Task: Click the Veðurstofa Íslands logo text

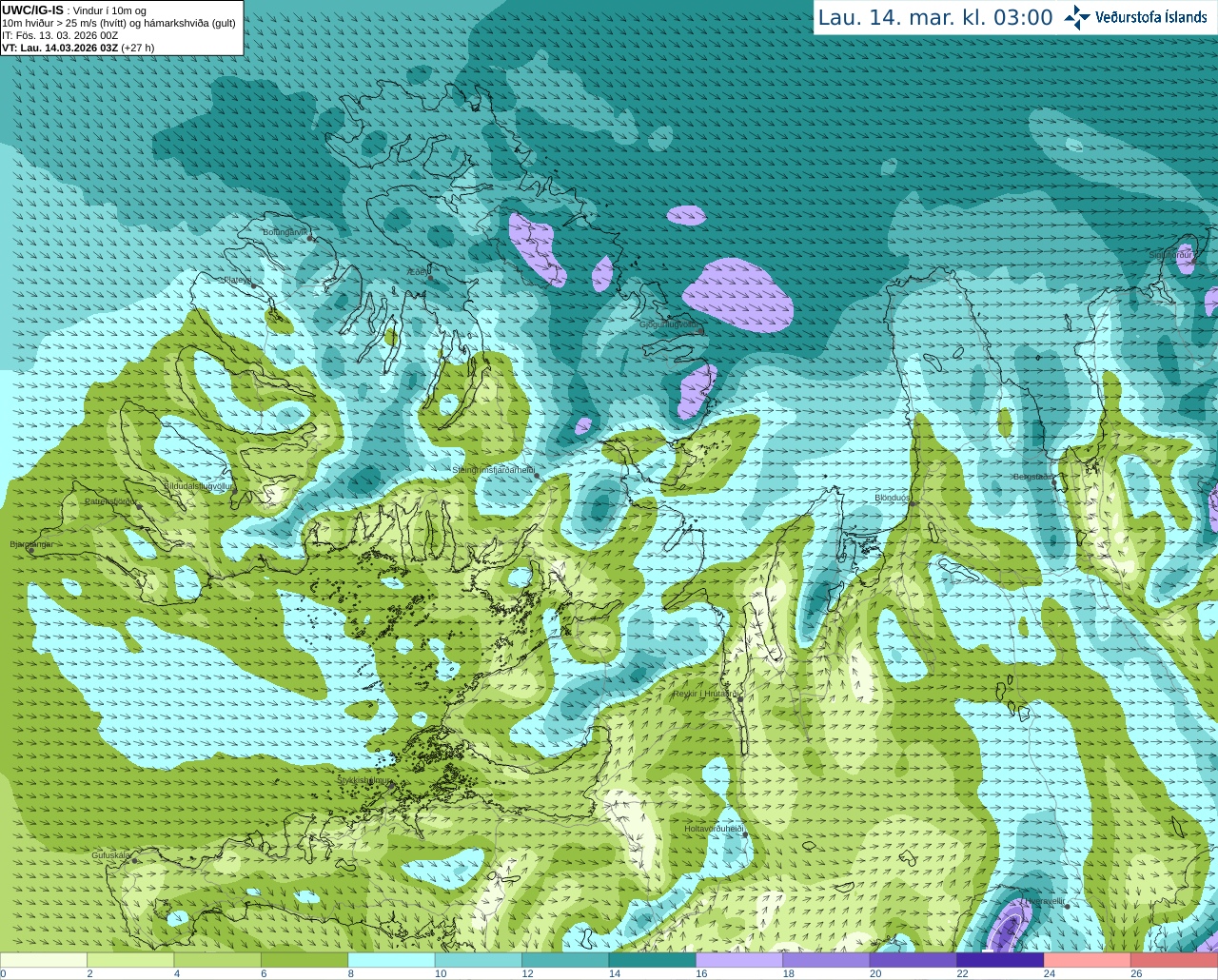Action: (x=1151, y=17)
